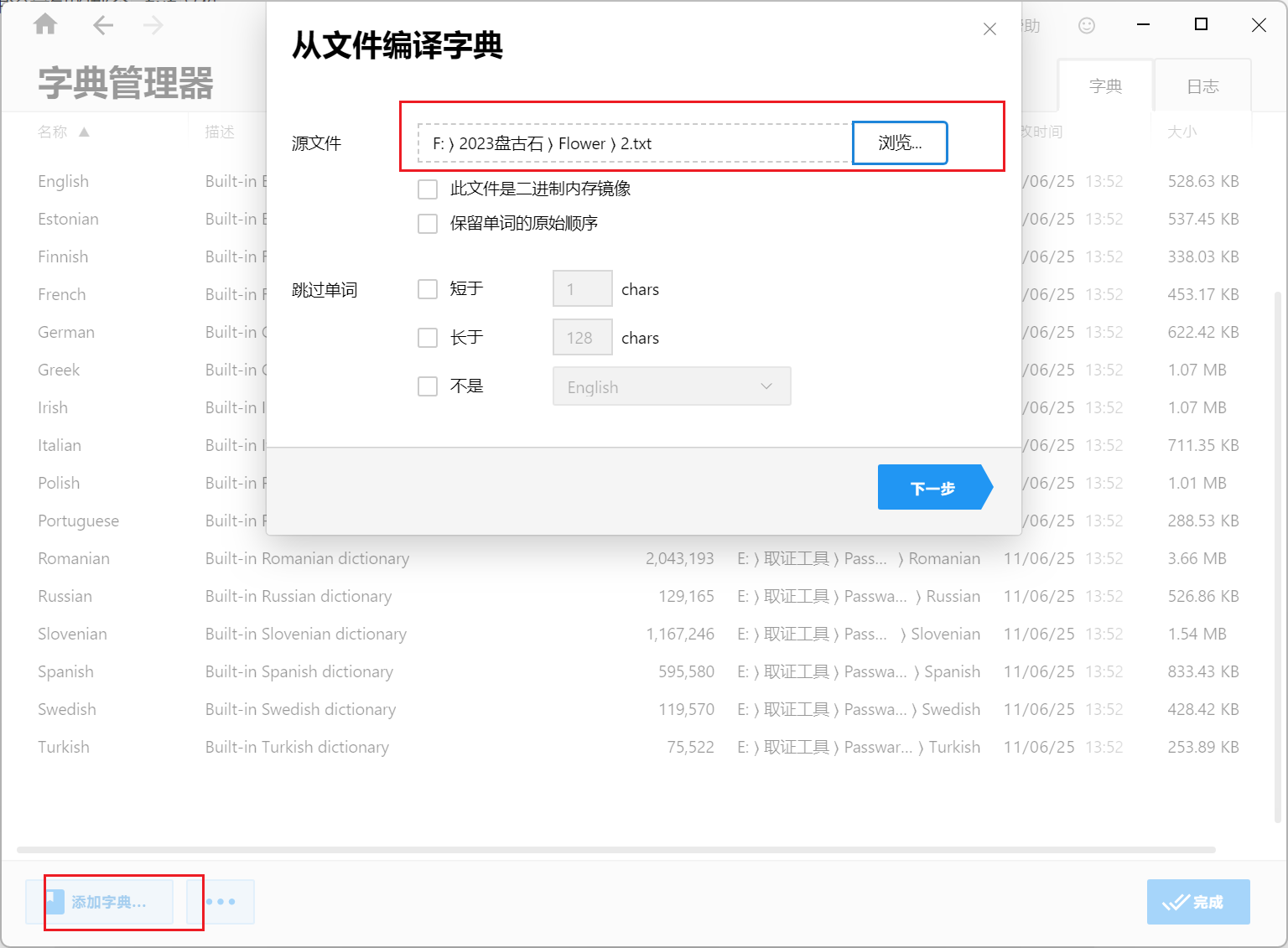The width and height of the screenshot is (1288, 948).
Task: Toggle keep original word order checkbox
Action: (x=428, y=224)
